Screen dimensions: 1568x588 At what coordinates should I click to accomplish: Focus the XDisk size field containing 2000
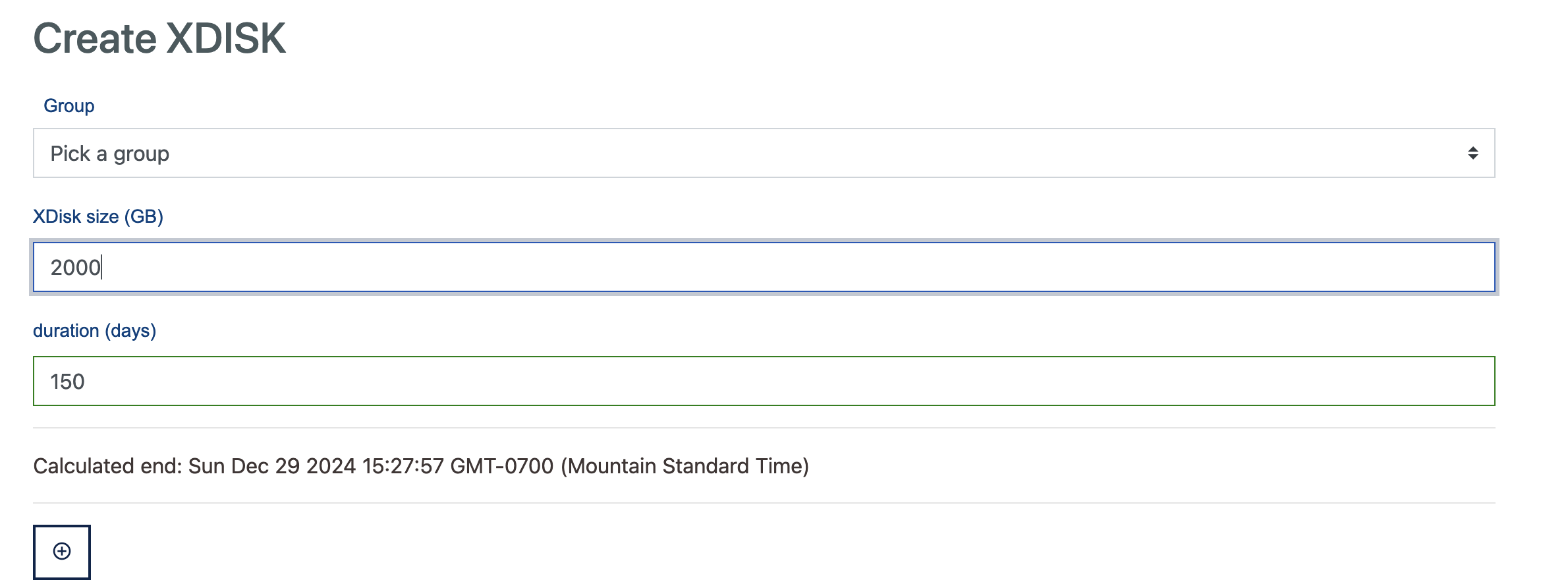click(764, 267)
